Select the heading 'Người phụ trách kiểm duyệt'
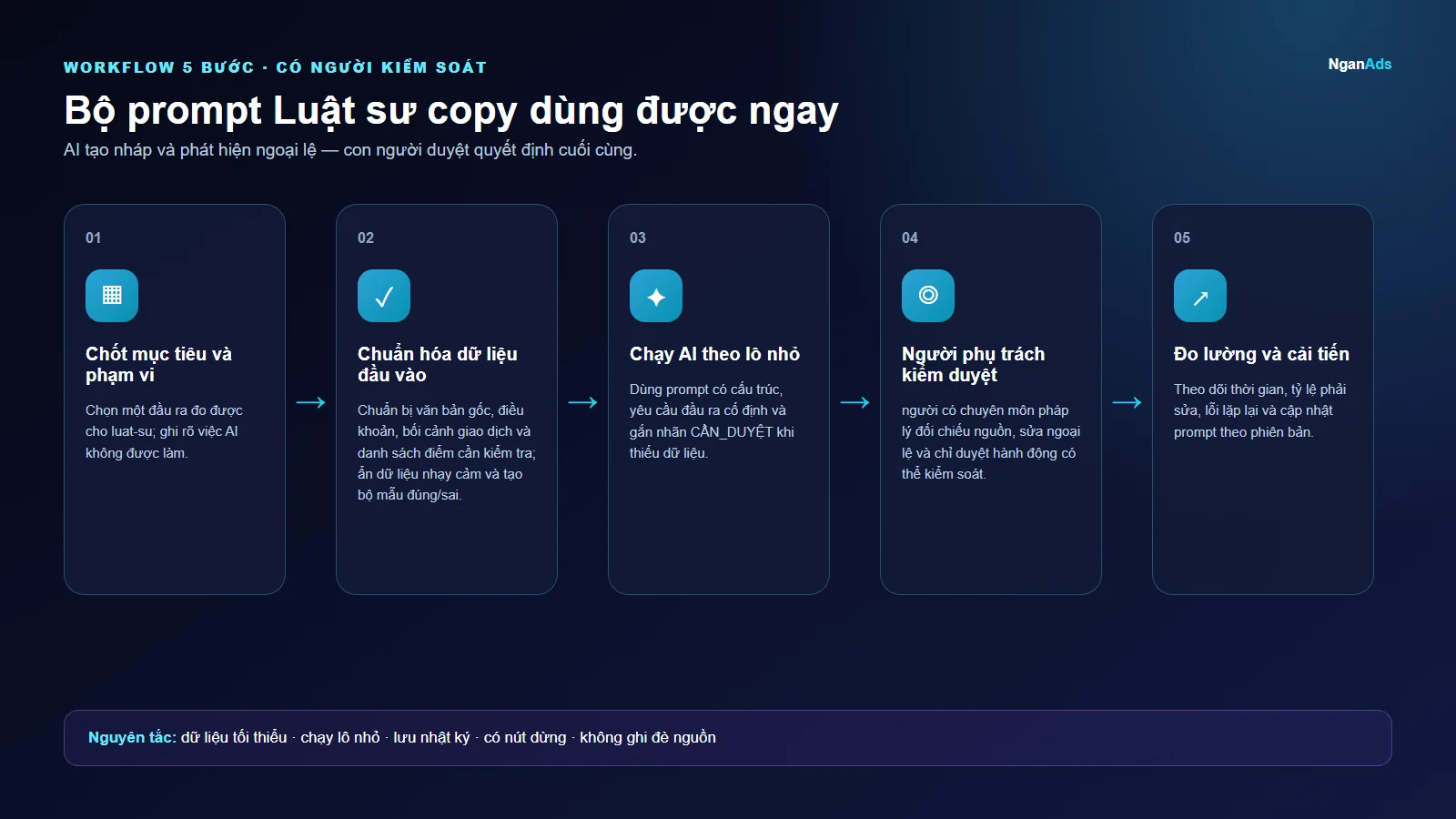Image resolution: width=1456 pixels, height=819 pixels. click(x=973, y=364)
